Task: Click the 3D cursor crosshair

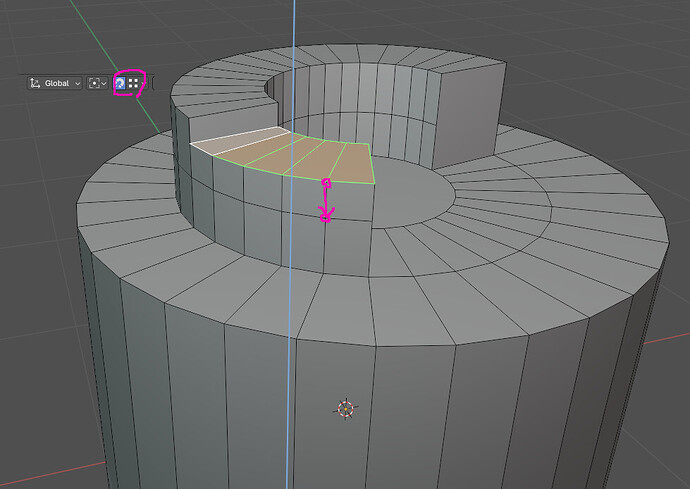Action: [x=345, y=409]
